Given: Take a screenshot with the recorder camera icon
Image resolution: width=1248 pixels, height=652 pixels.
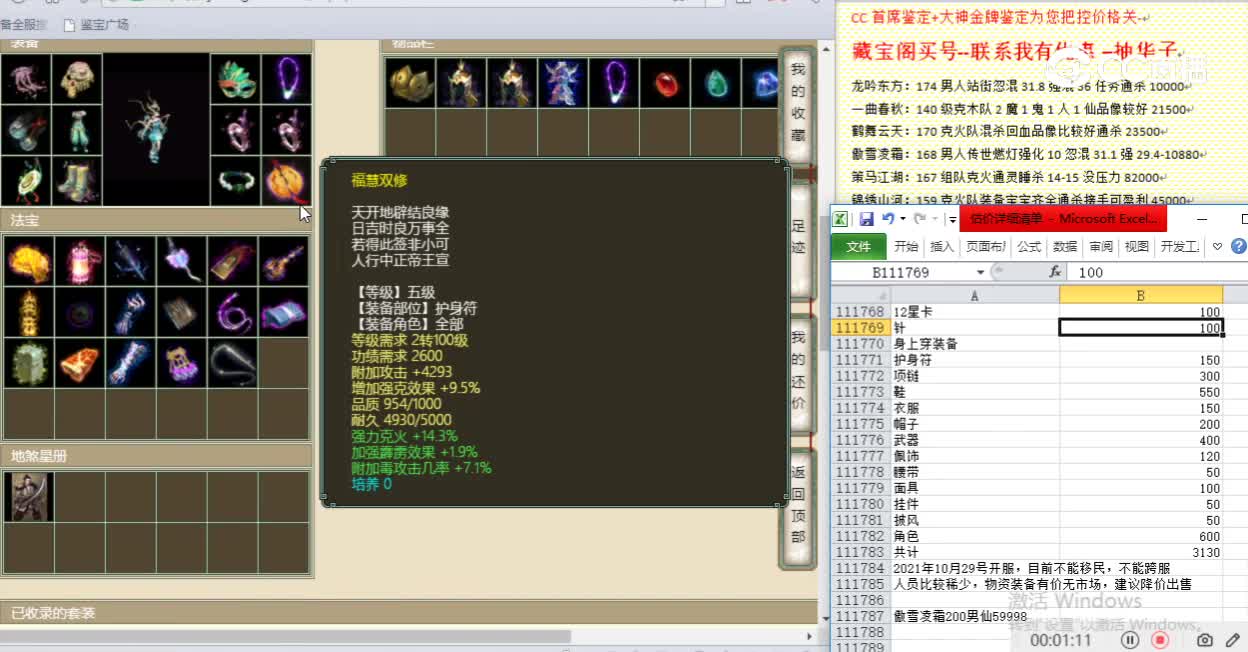Looking at the screenshot, I should click(x=1206, y=640).
